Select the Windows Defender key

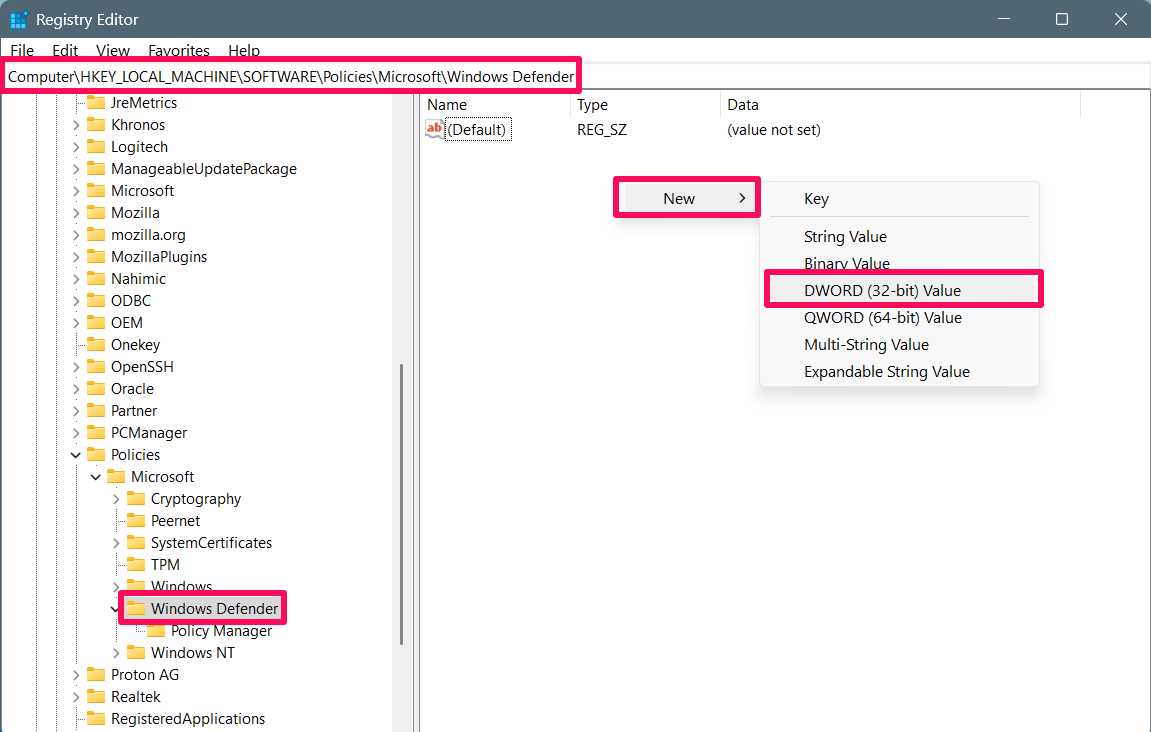(214, 609)
